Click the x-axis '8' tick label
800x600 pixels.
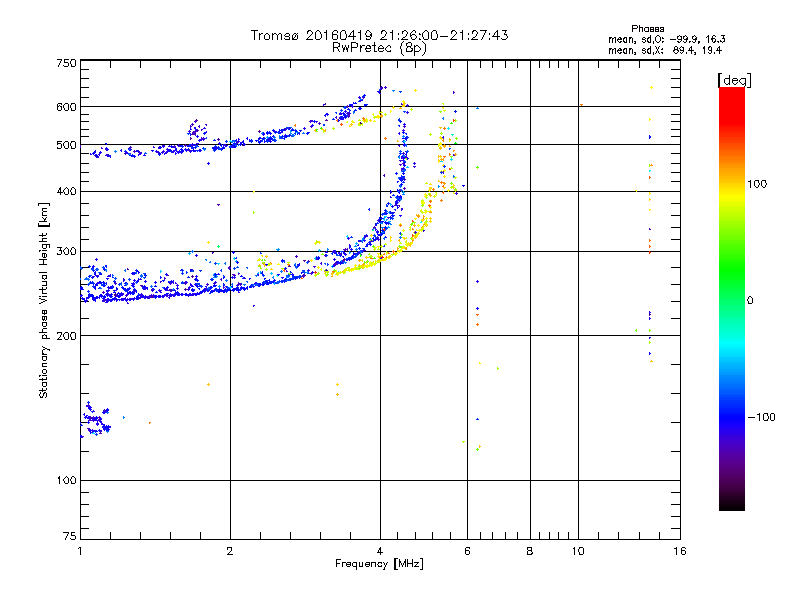tap(530, 551)
